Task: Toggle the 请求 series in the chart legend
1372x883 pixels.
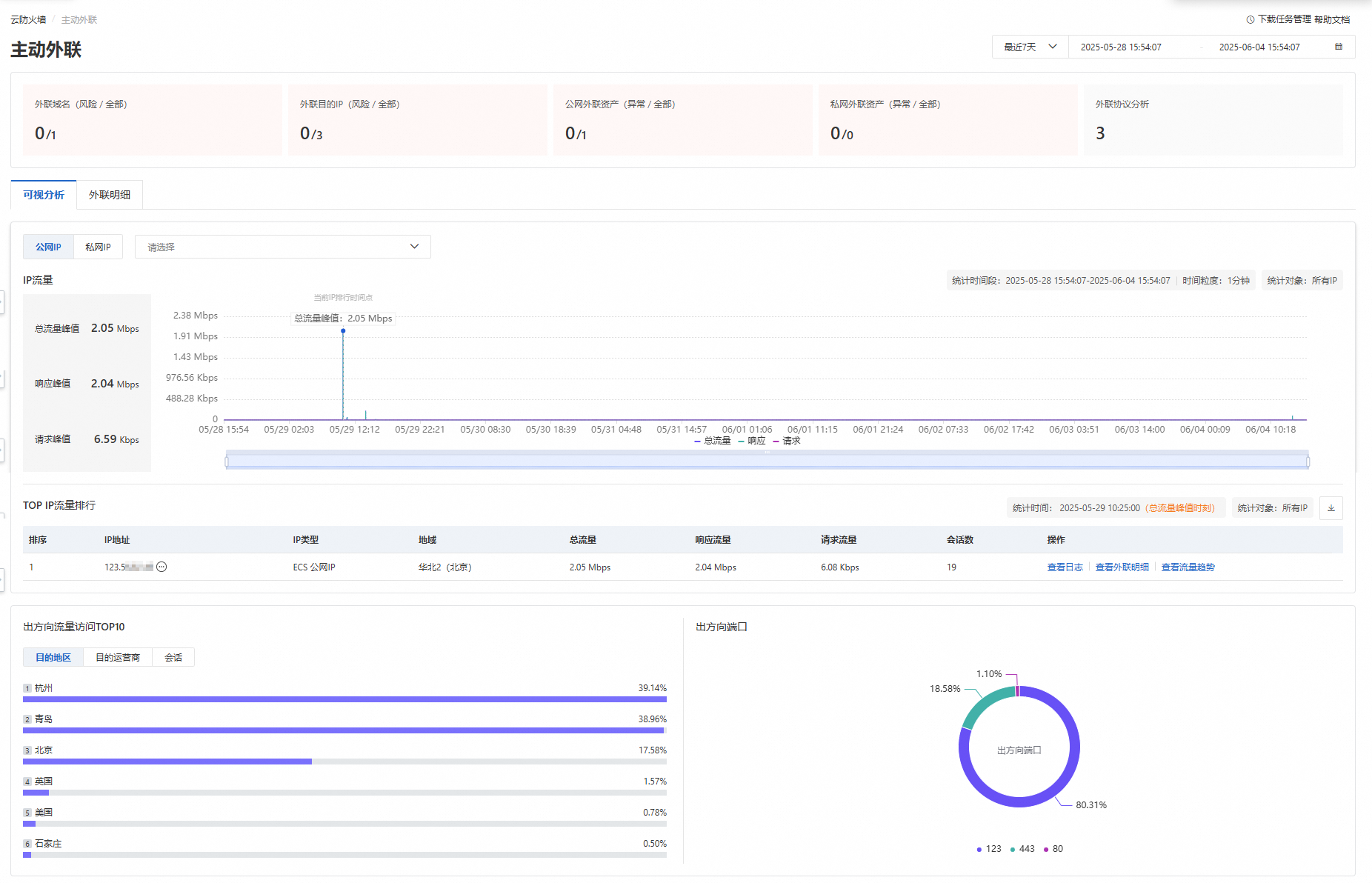Action: (787, 441)
